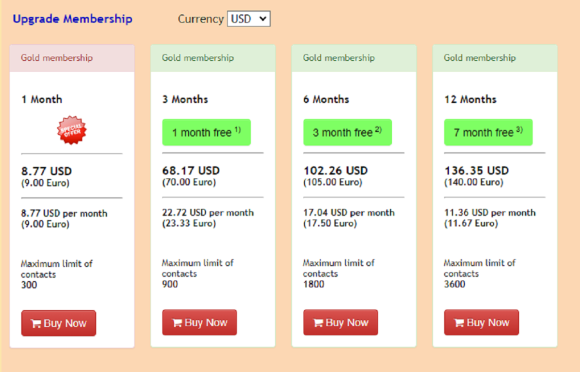The width and height of the screenshot is (580, 372).
Task: Click the red Special Offer badge
Action: tap(72, 130)
